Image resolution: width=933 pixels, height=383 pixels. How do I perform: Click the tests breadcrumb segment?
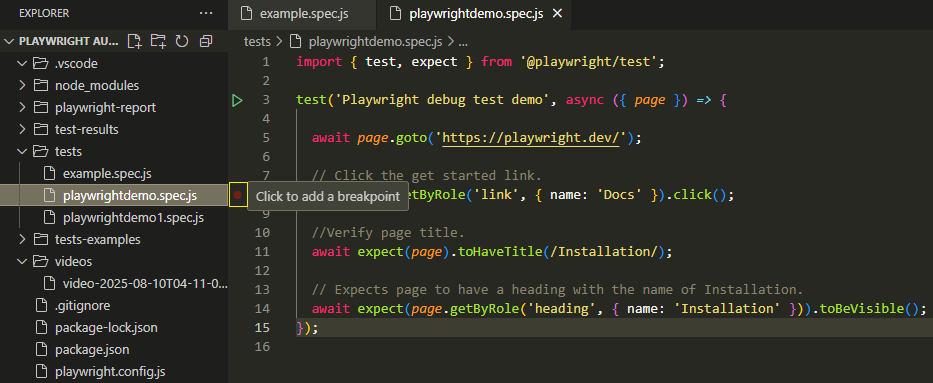tap(257, 42)
